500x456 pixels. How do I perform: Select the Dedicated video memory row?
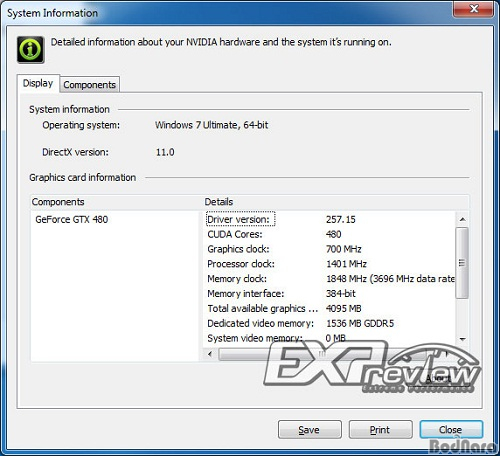point(330,323)
